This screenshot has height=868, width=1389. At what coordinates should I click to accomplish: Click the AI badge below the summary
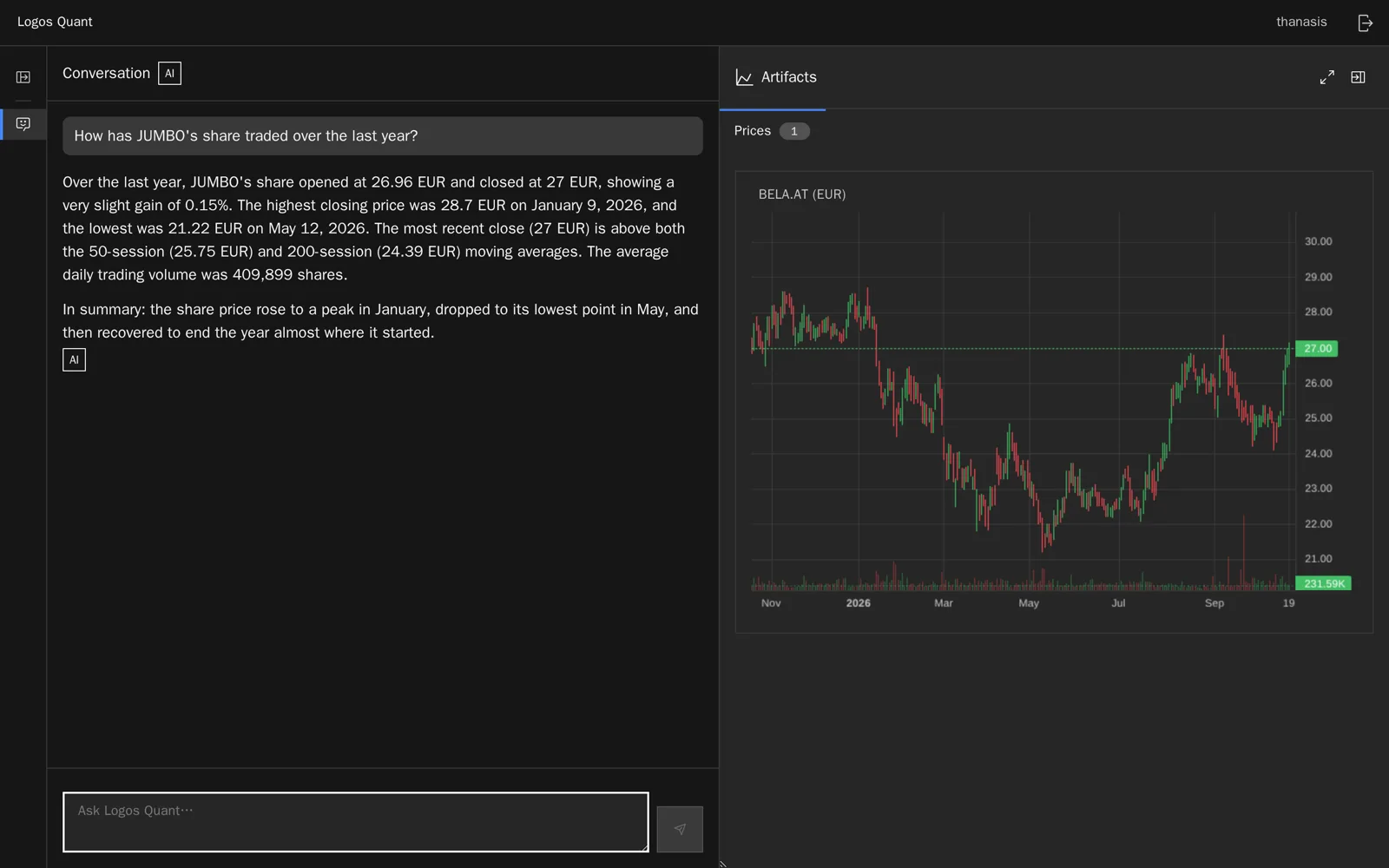[x=74, y=359]
